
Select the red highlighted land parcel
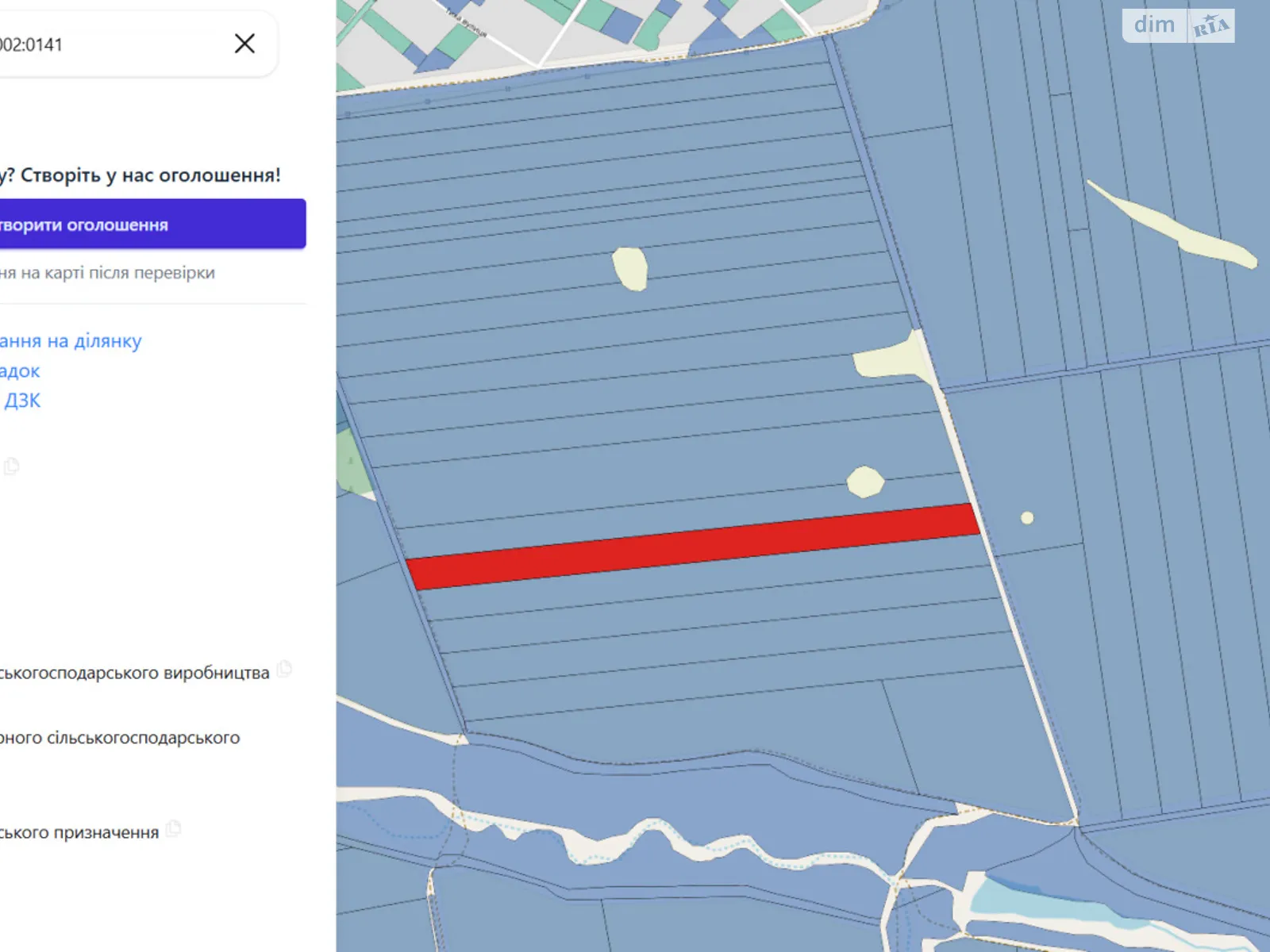coord(691,547)
